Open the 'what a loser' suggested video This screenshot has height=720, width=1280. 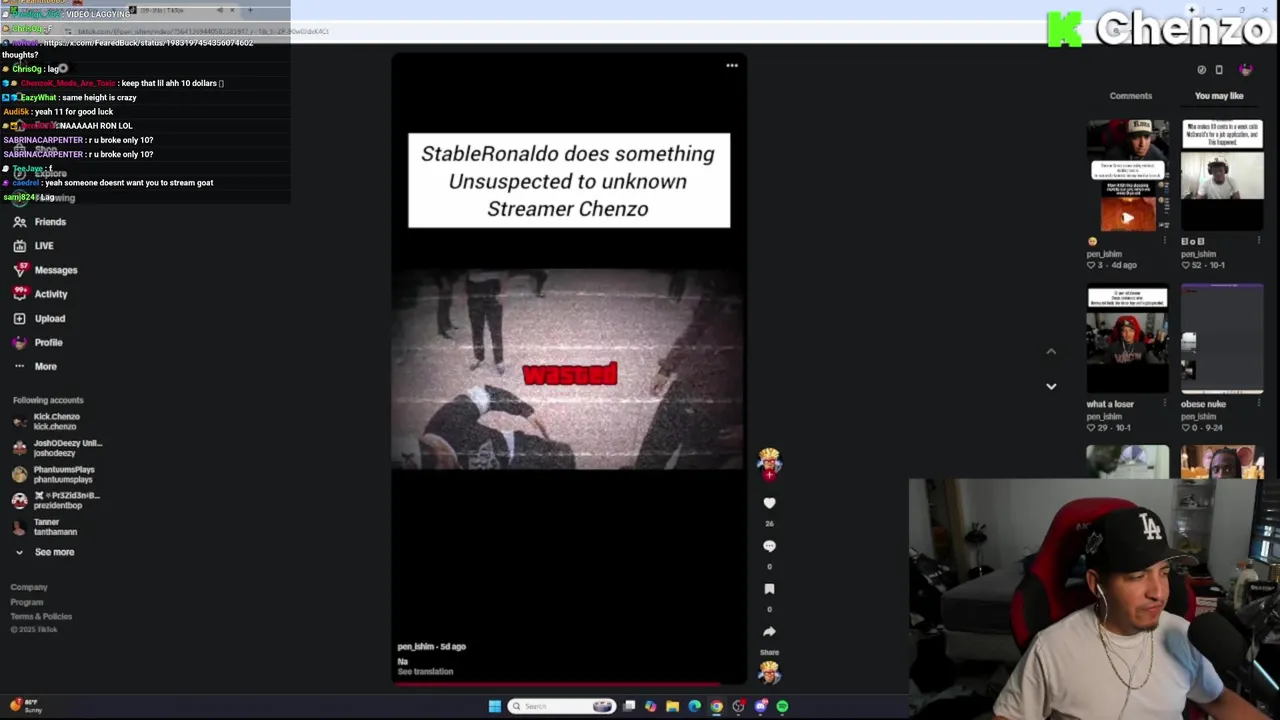coord(1127,339)
